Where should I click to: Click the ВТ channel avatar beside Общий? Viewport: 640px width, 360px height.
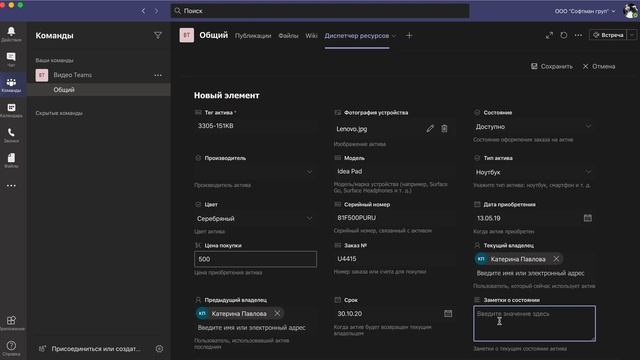point(187,35)
